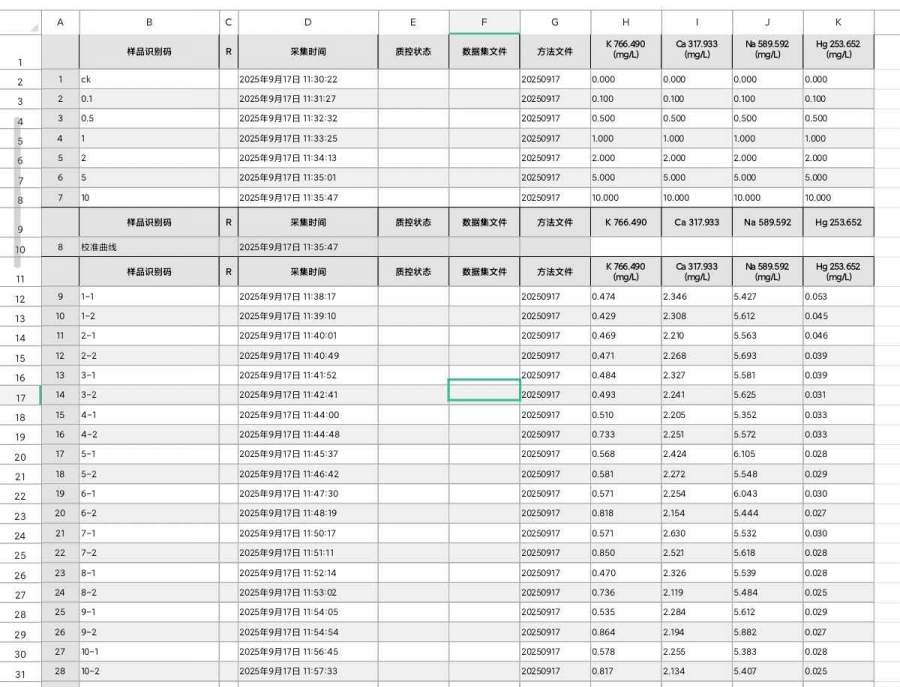Click the 采集时间 header in row 1
900x687 pixels.
click(x=307, y=51)
